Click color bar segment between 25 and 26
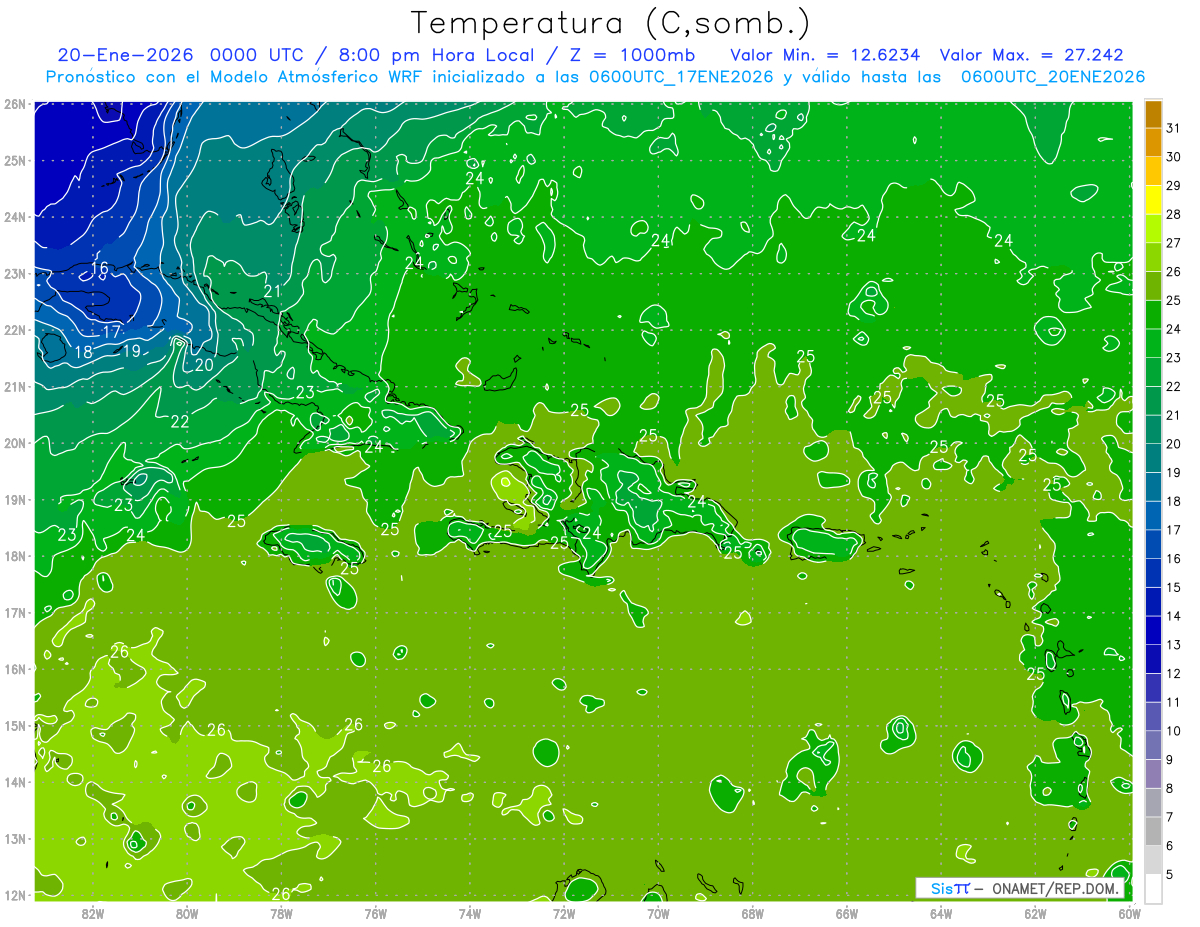Image resolution: width=1200 pixels, height=927 pixels. click(1153, 286)
